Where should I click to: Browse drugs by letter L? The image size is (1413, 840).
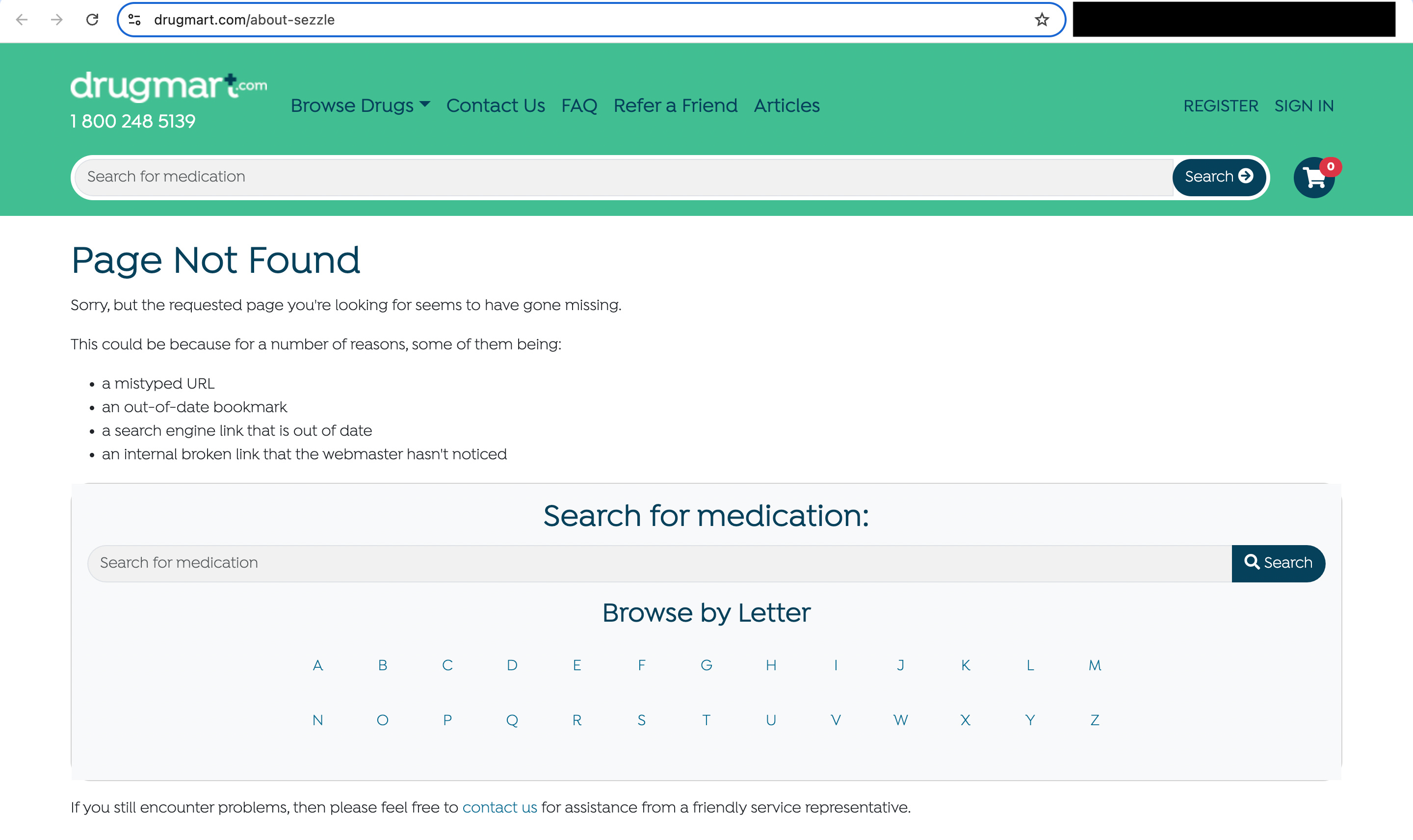1030,666
